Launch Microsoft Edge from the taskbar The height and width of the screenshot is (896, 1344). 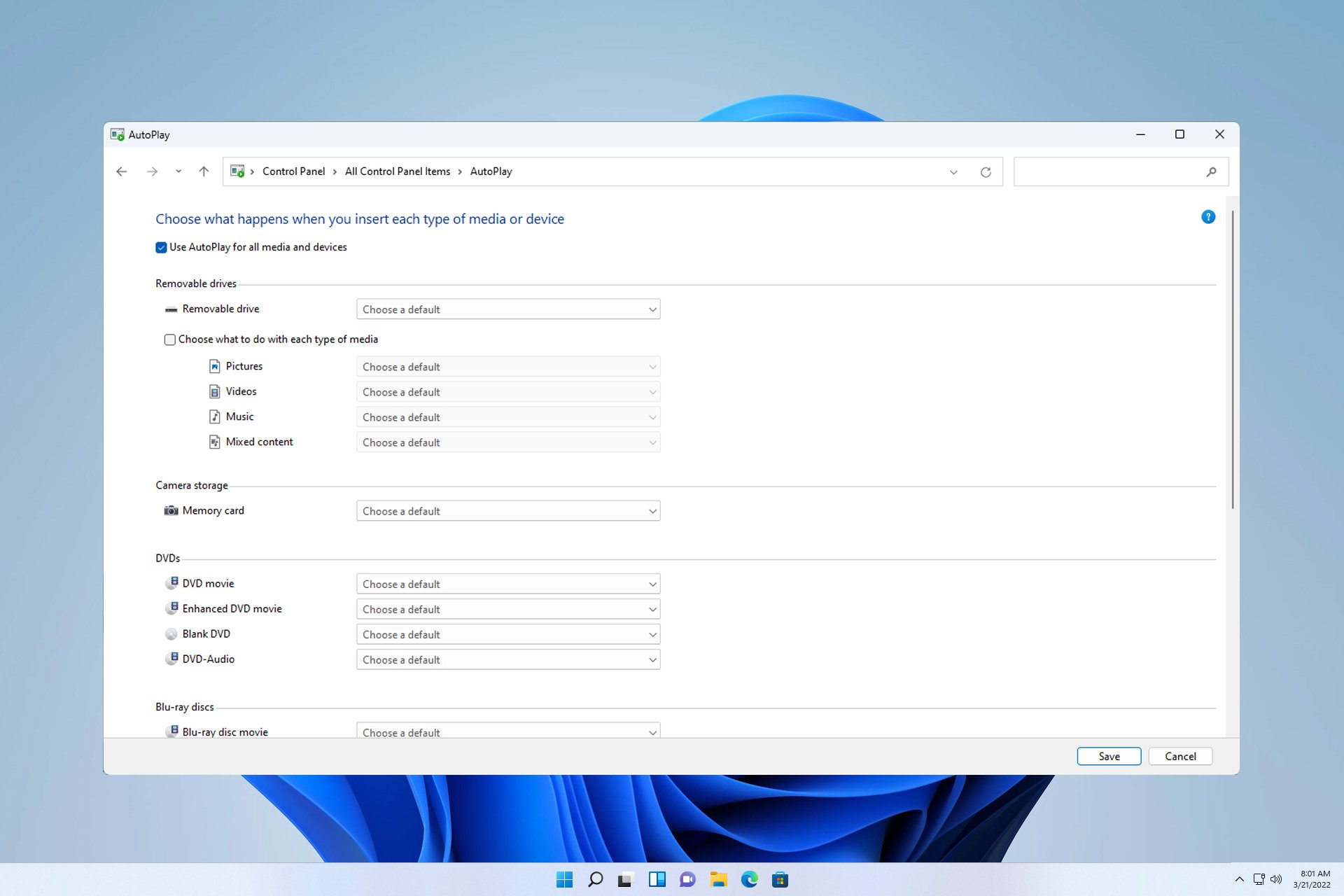pyautogui.click(x=750, y=880)
